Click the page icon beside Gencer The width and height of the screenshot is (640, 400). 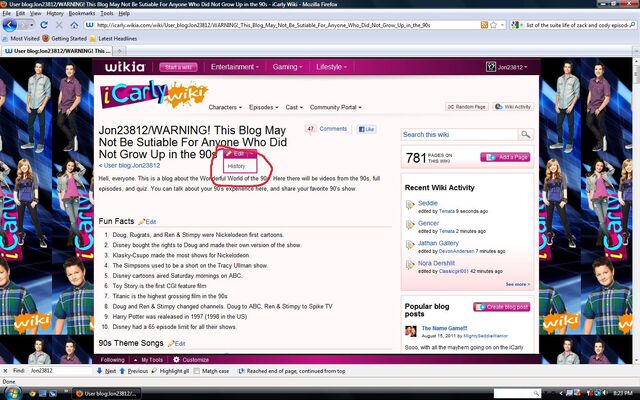pos(410,225)
